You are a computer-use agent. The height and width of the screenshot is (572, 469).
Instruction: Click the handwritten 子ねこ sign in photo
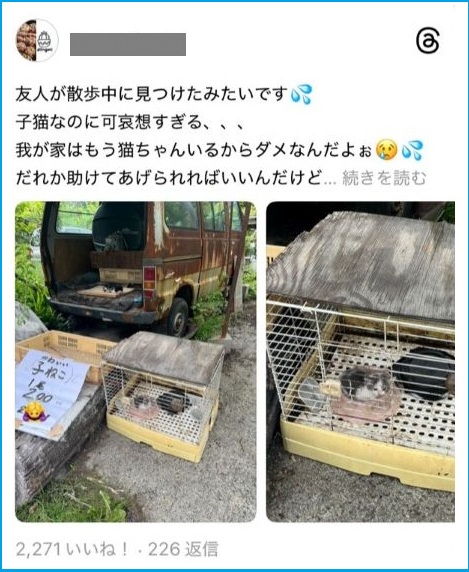(51, 394)
